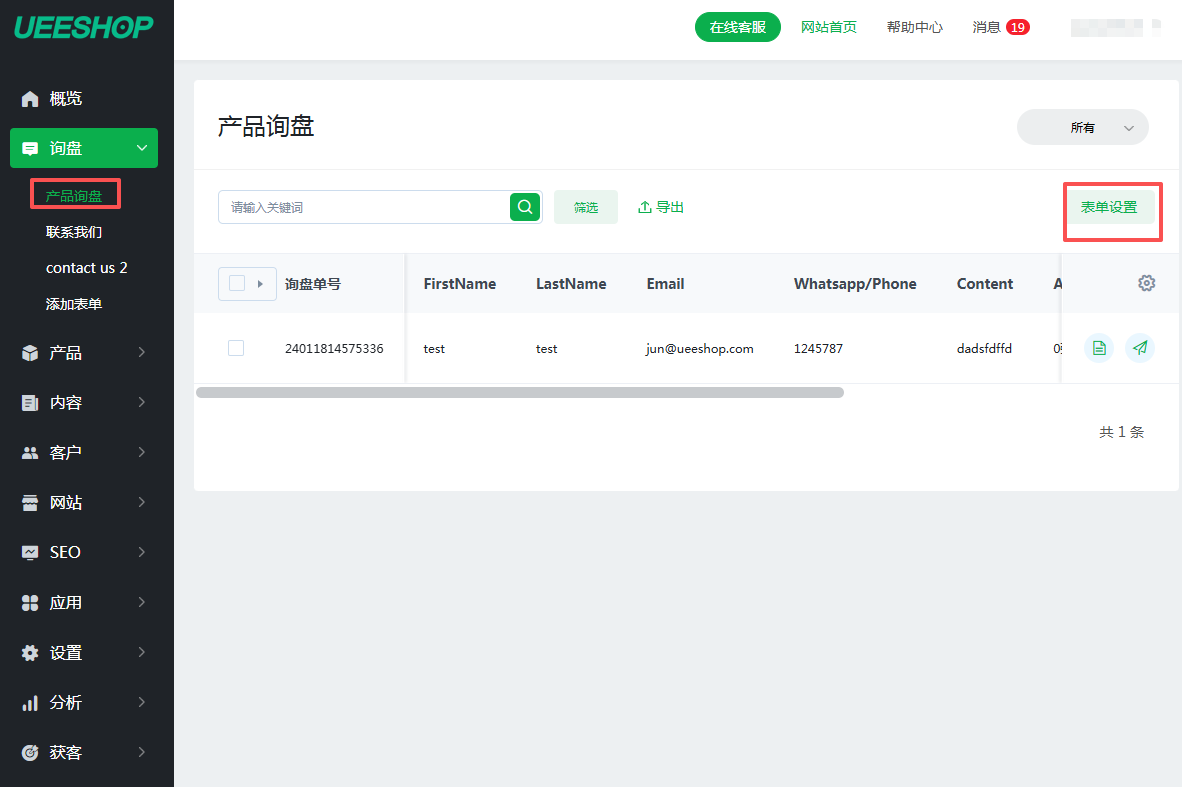Click the 在线客服 button
The width and height of the screenshot is (1182, 787).
tap(737, 27)
